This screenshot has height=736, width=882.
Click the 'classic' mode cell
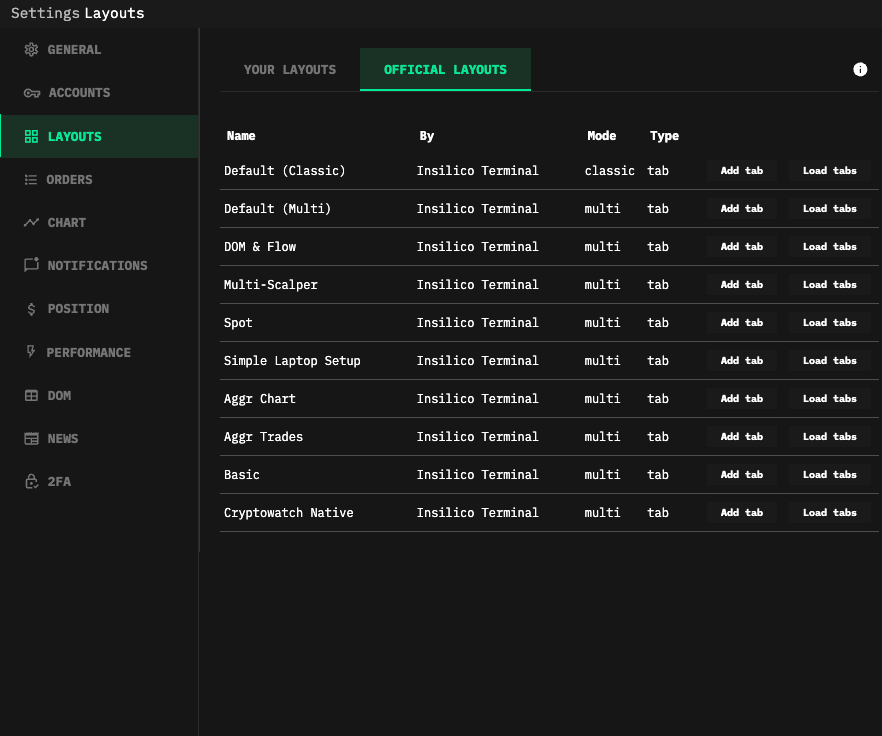click(x=609, y=170)
